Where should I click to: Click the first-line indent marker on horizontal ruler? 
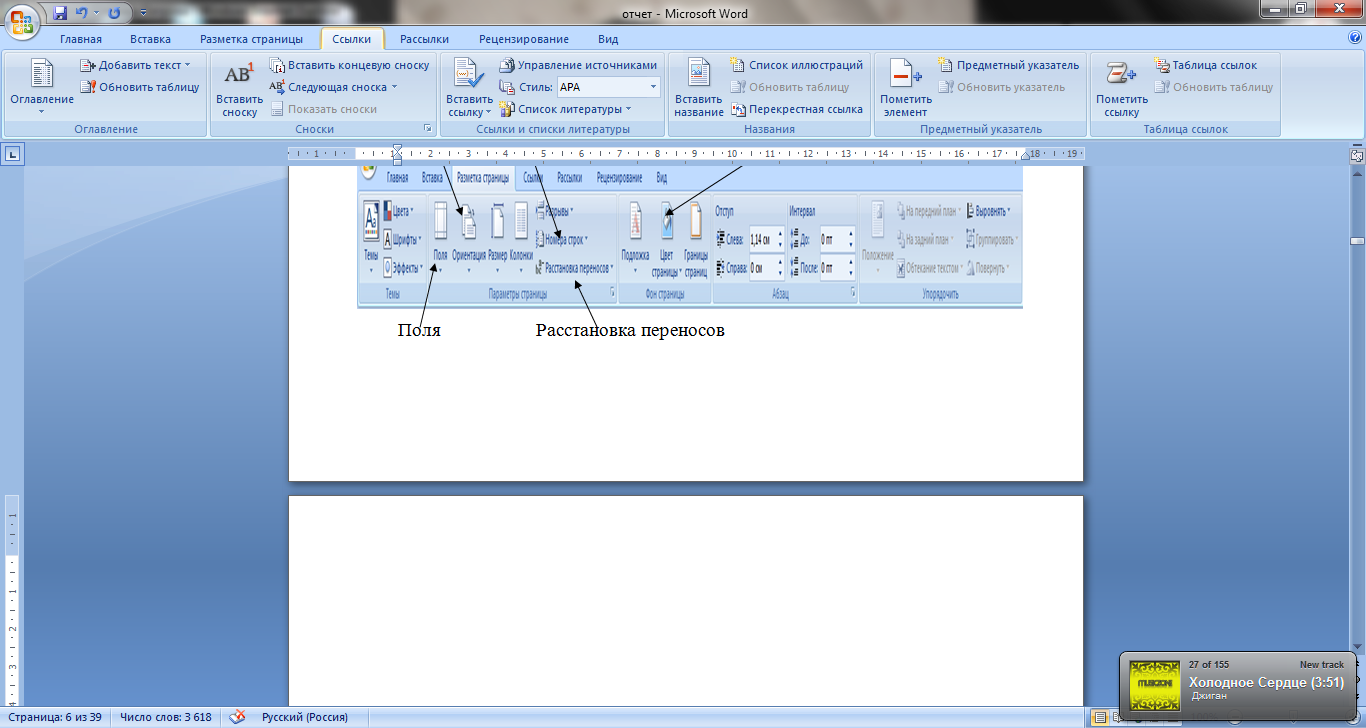tap(397, 149)
